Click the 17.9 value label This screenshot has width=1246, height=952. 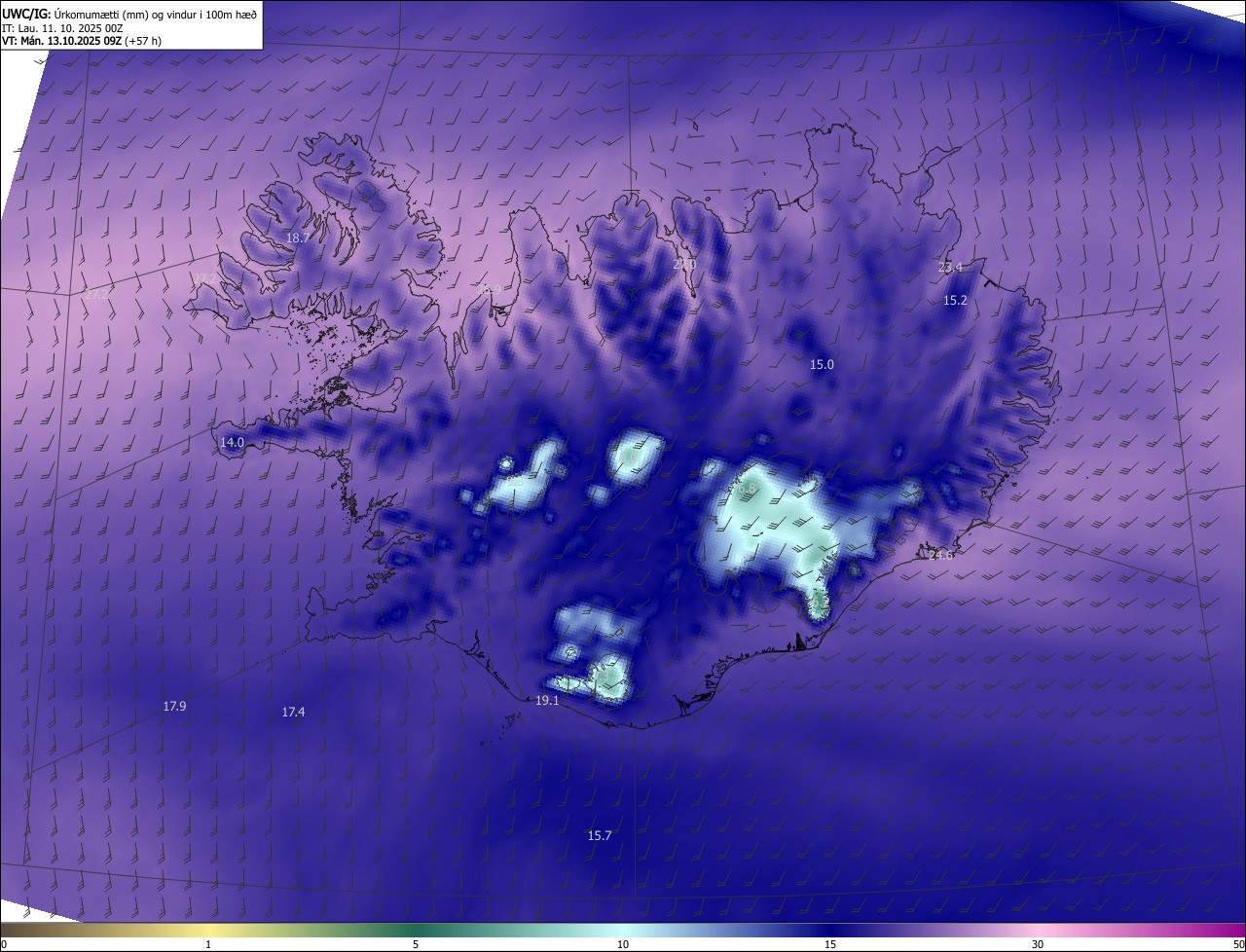(174, 707)
